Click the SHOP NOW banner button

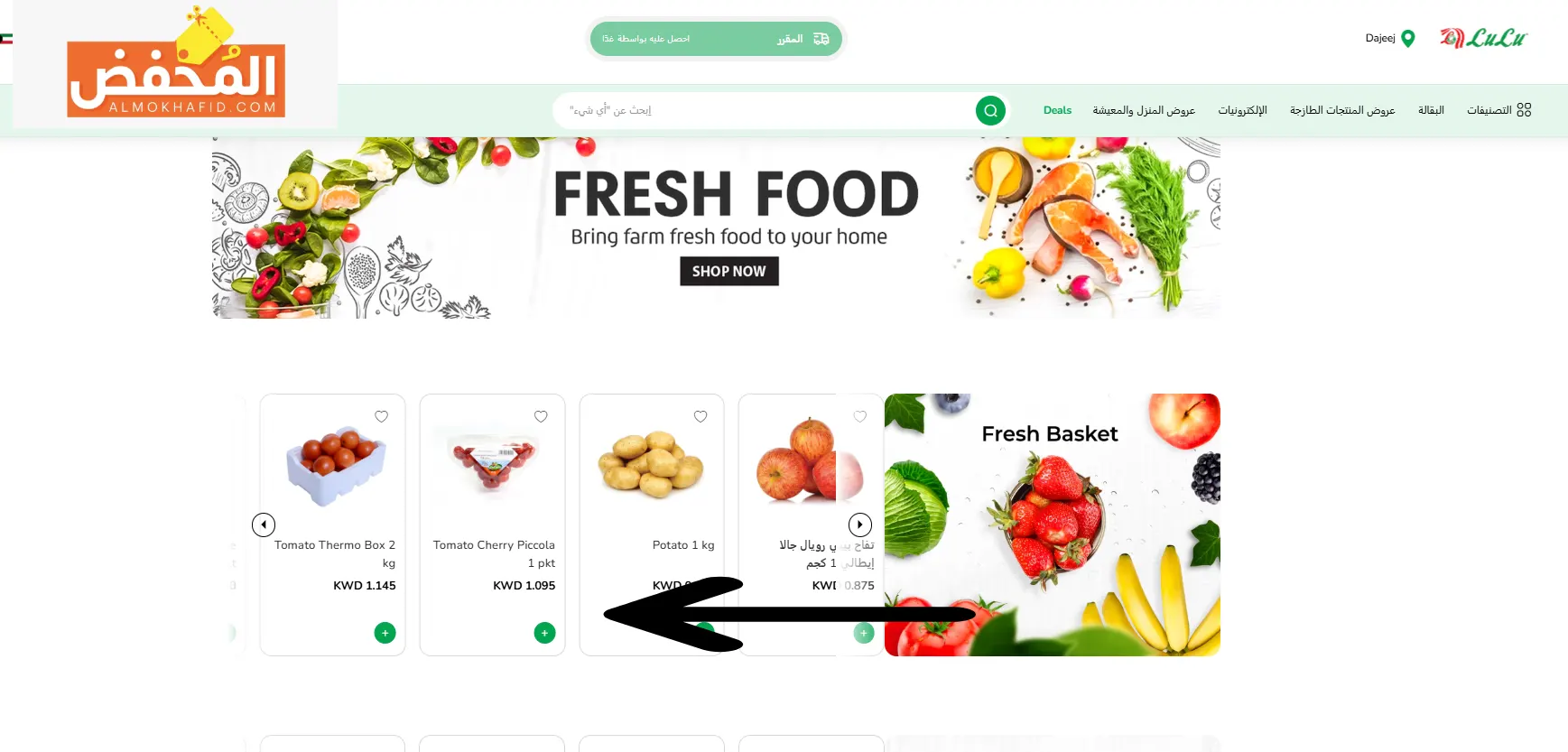[728, 271]
